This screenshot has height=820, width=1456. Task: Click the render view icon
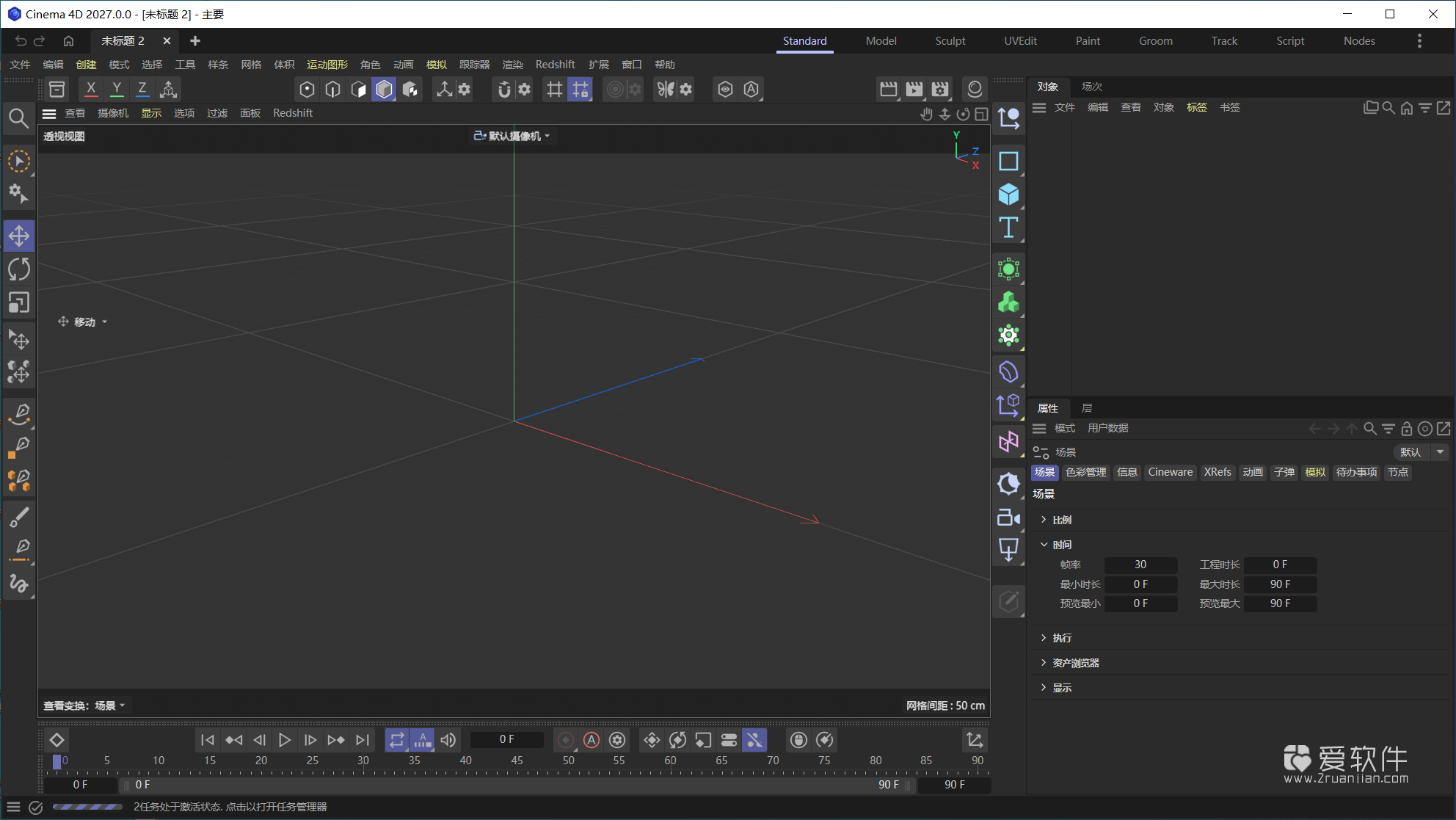[x=888, y=90]
